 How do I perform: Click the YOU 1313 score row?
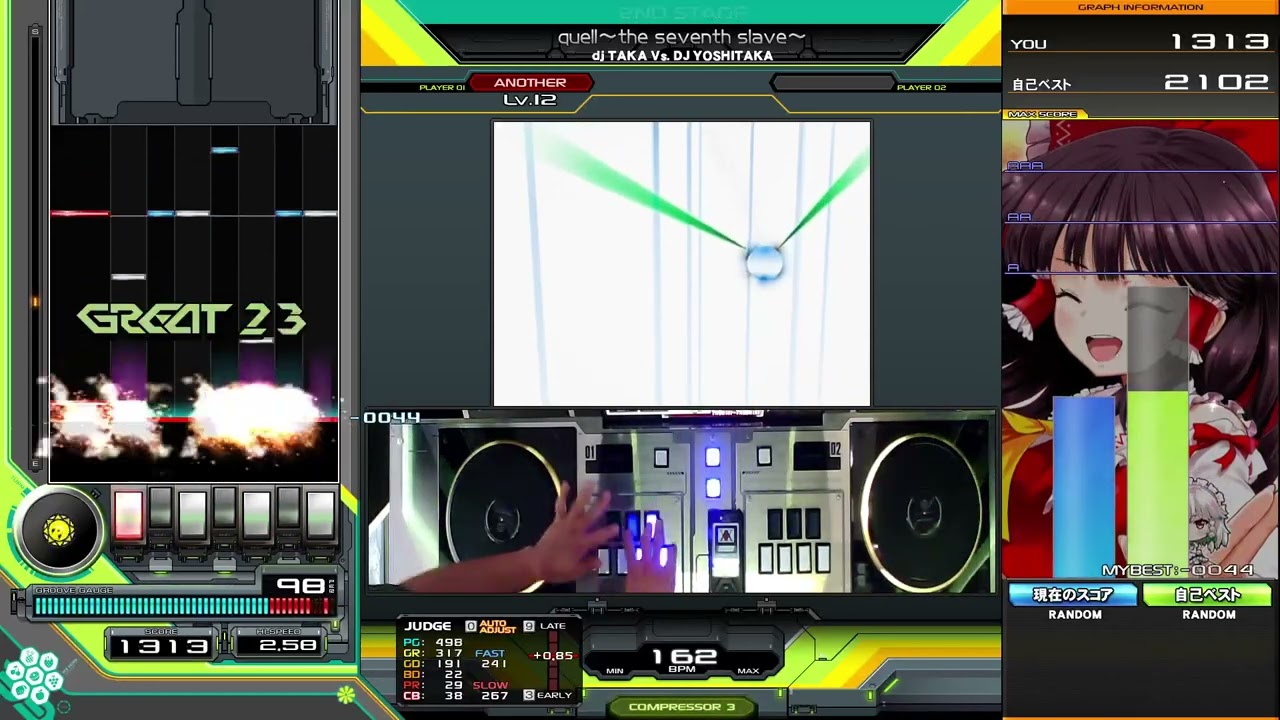[x=1140, y=43]
